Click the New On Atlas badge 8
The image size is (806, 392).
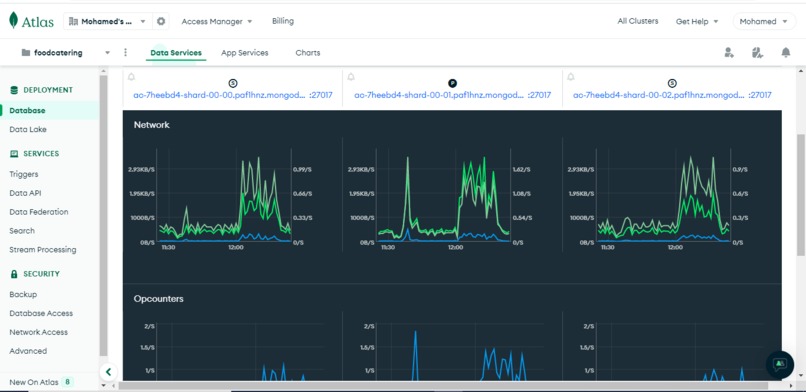[67, 382]
